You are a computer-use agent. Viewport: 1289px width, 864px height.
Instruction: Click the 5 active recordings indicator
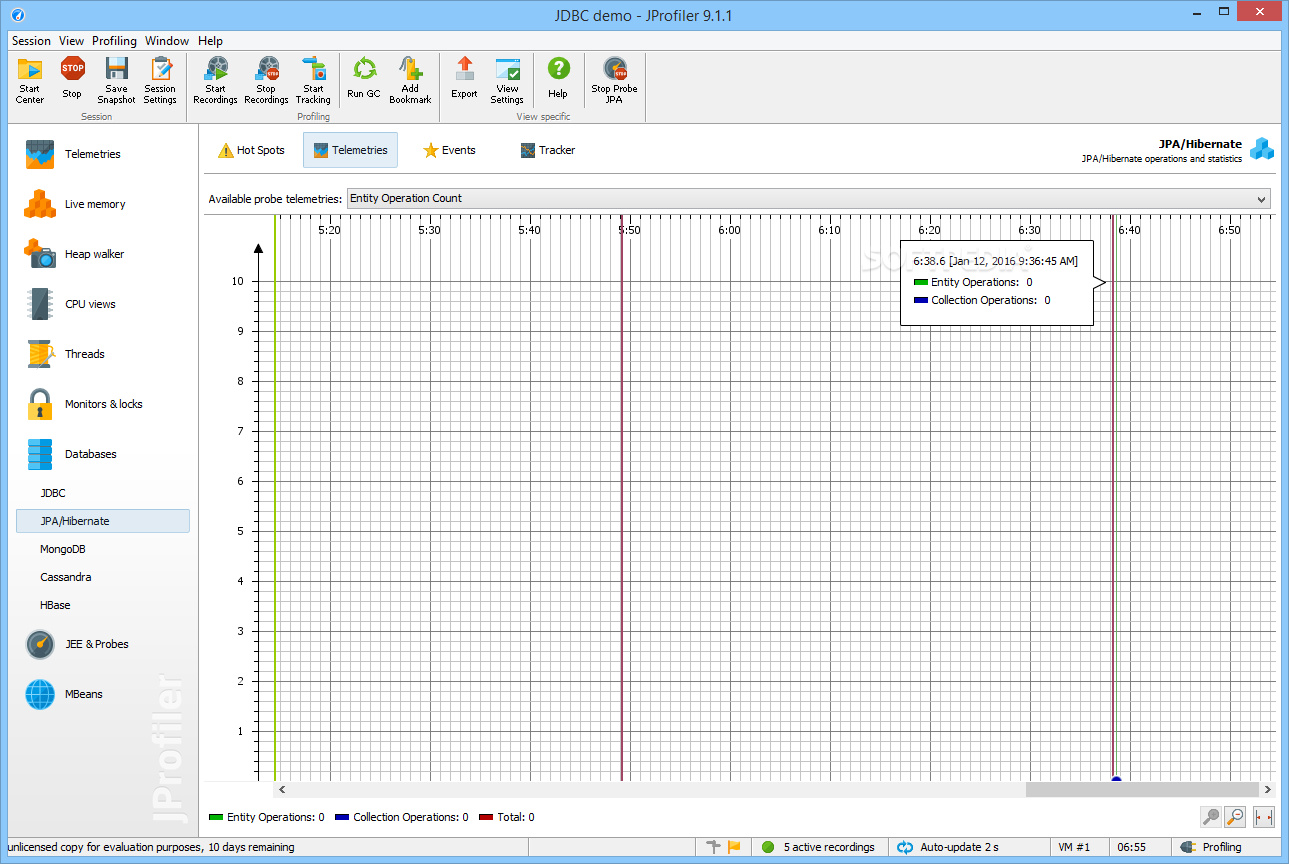coord(818,847)
